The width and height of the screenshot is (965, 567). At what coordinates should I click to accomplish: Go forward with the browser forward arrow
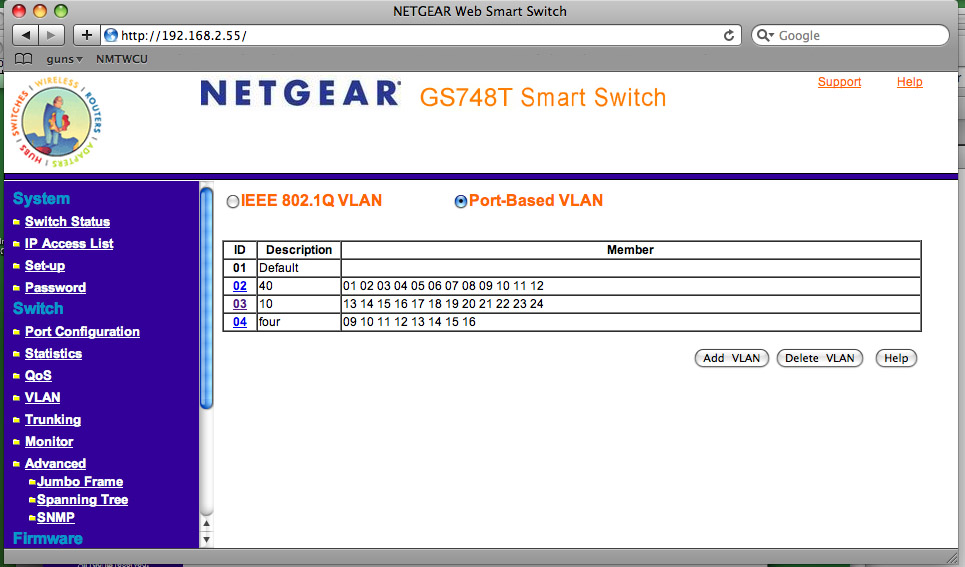click(52, 35)
